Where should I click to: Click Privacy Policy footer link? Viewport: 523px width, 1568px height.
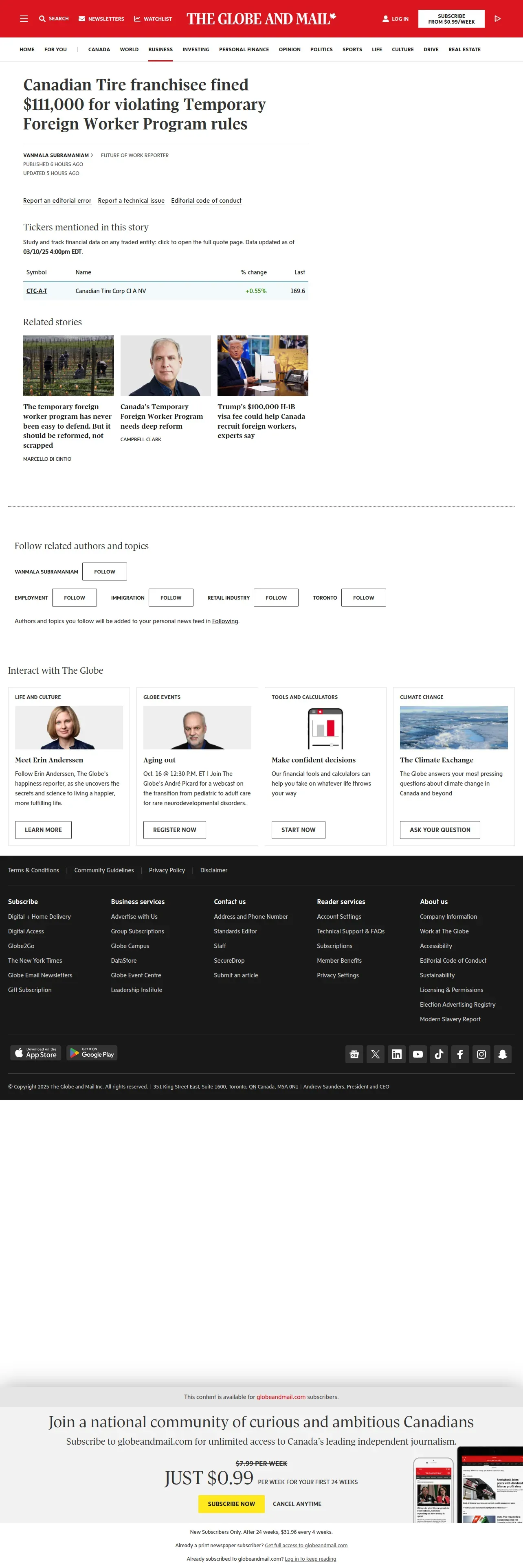[x=167, y=870]
